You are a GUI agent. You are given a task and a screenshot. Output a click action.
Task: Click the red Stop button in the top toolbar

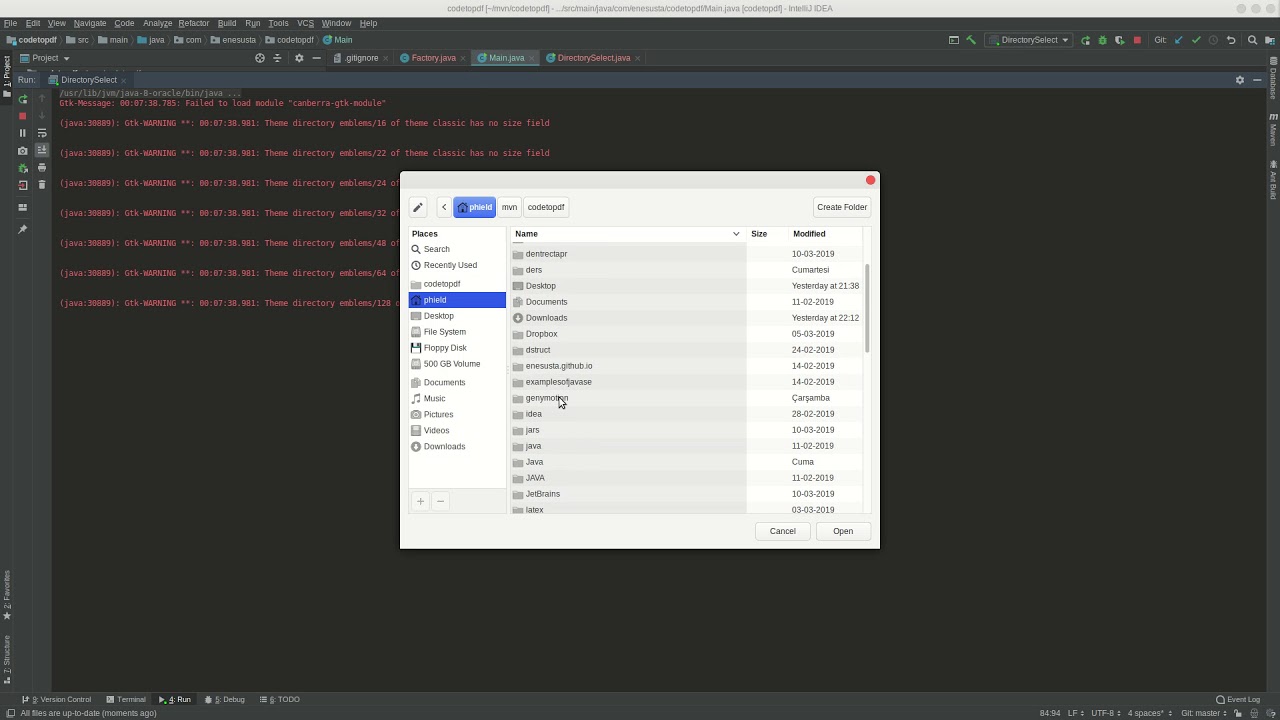pyautogui.click(x=1137, y=40)
